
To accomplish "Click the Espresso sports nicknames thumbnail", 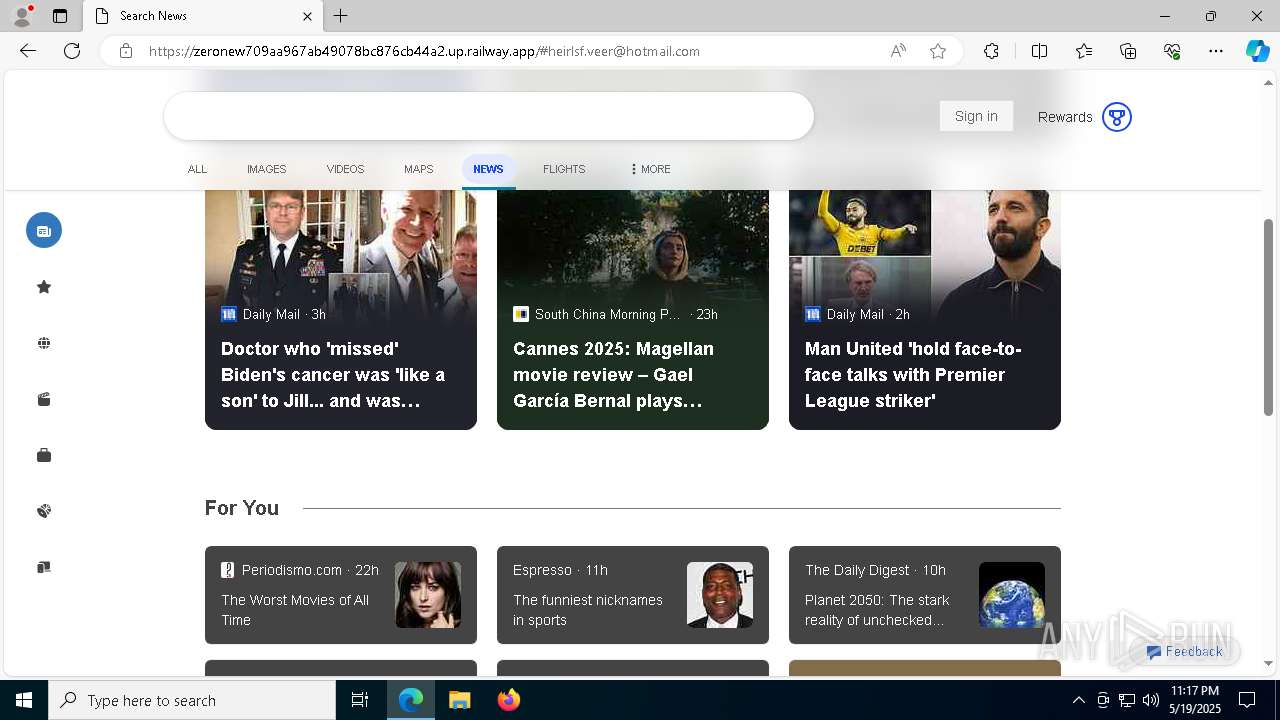I will pos(720,595).
